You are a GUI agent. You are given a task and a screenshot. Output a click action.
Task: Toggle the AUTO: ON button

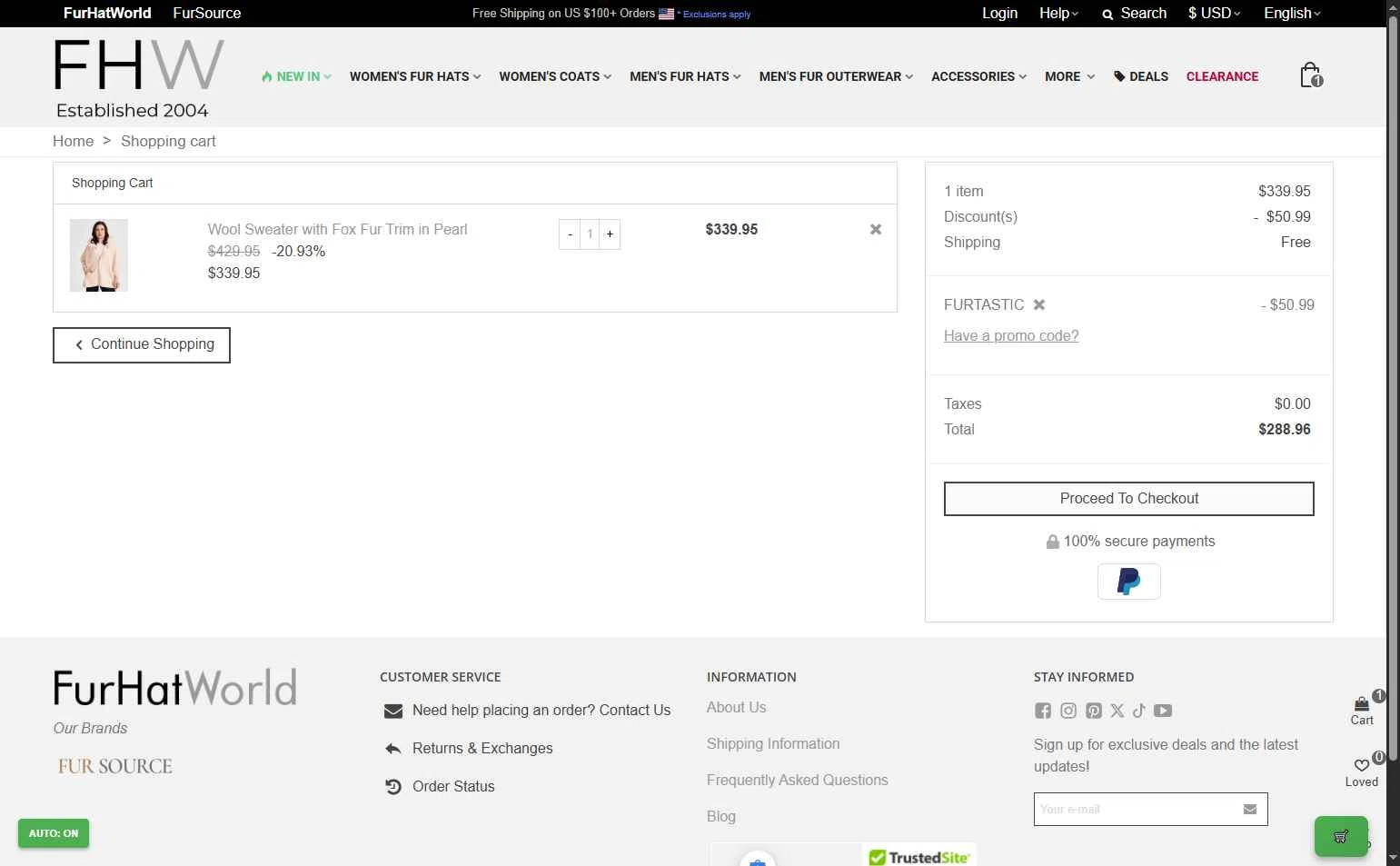click(x=54, y=833)
